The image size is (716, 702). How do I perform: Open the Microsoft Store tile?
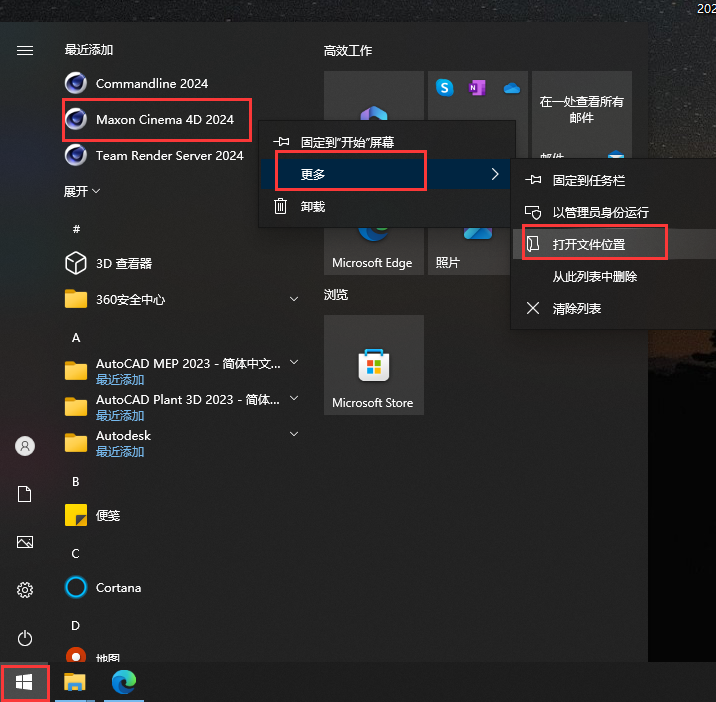click(x=374, y=365)
